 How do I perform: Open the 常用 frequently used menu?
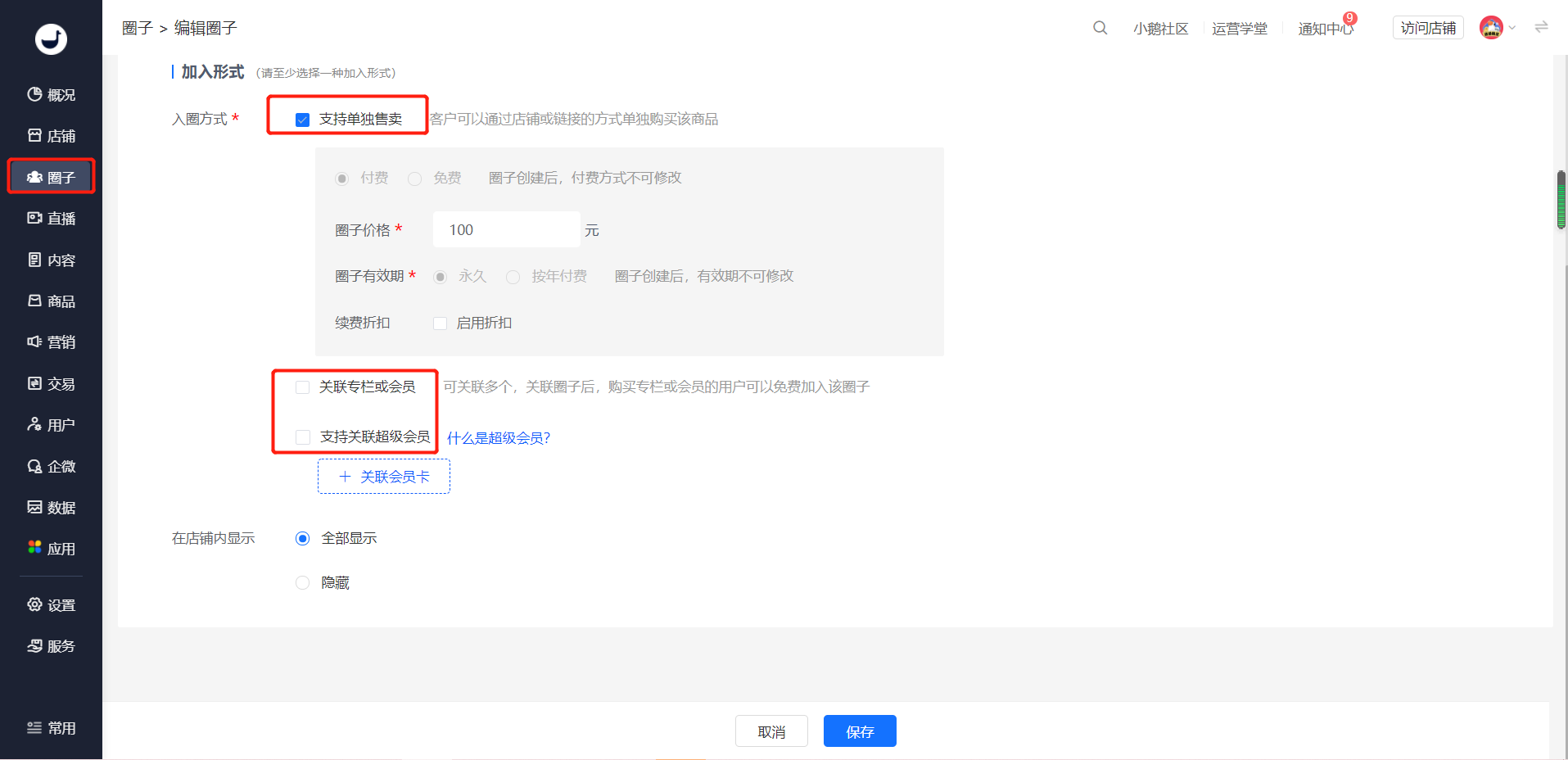tap(51, 728)
